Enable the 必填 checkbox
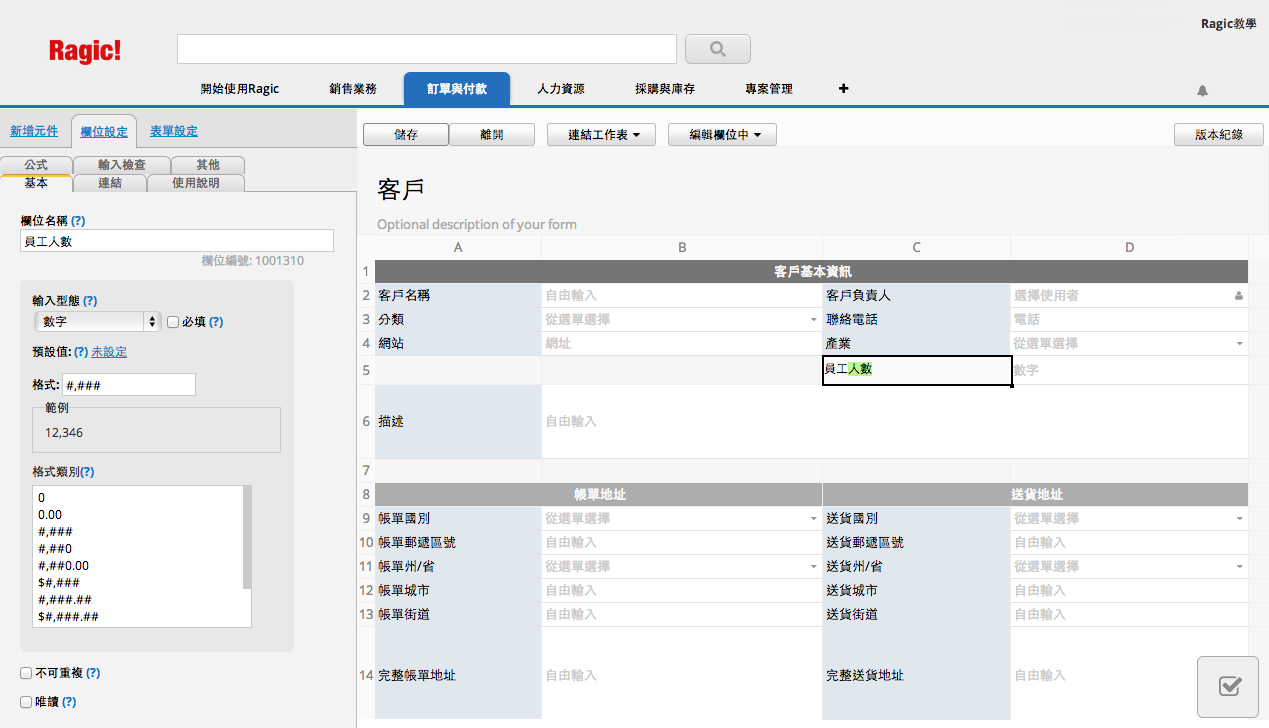The image size is (1269, 728). pos(173,322)
